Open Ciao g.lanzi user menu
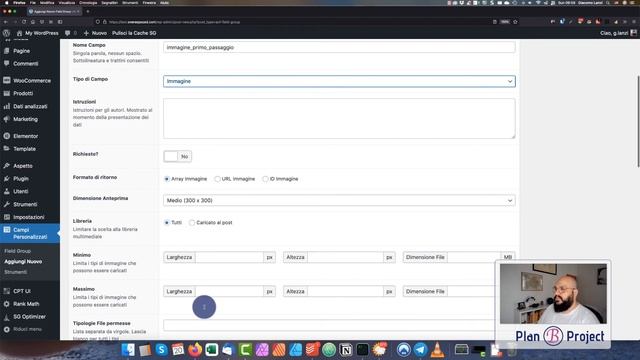Image resolution: width=640 pixels, height=360 pixels. coord(618,33)
